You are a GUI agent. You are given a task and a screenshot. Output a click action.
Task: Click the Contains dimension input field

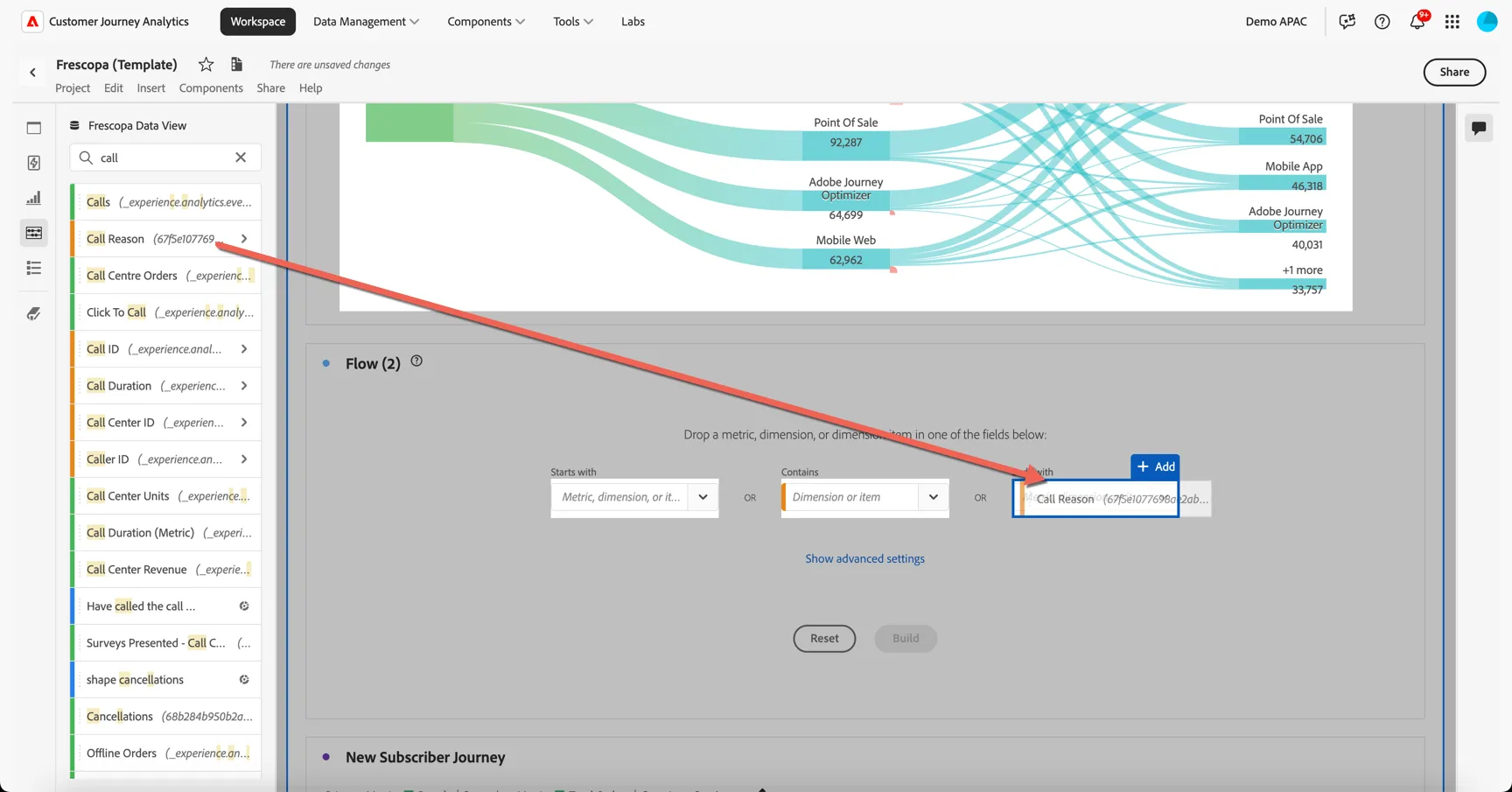click(851, 497)
